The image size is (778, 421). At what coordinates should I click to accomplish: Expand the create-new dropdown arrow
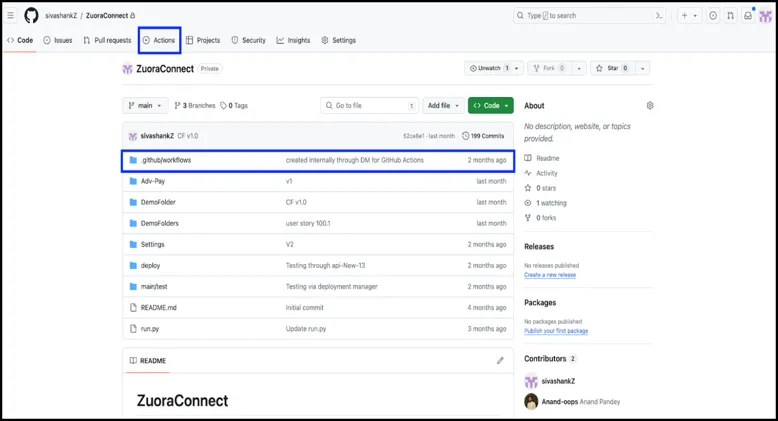pos(695,15)
